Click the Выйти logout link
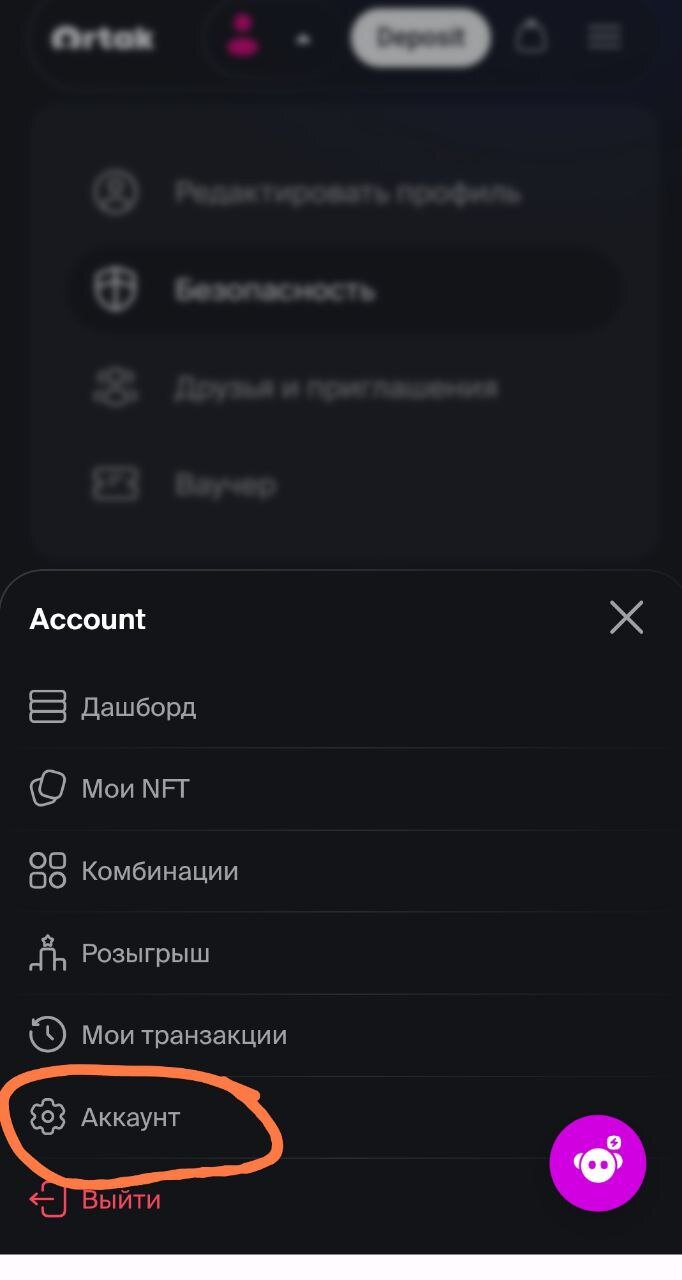 pos(121,1199)
